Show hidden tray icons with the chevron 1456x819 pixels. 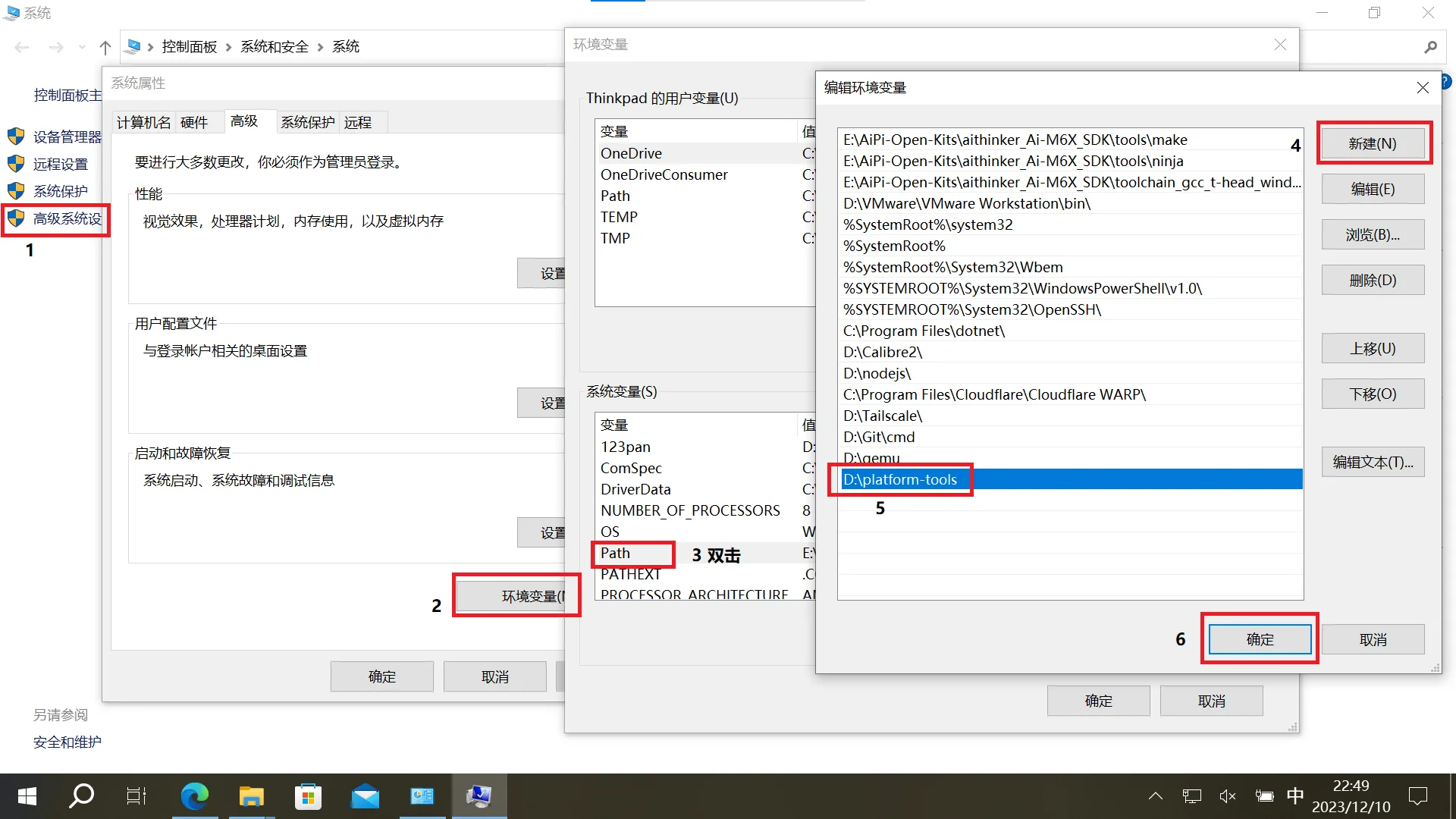(x=1156, y=796)
